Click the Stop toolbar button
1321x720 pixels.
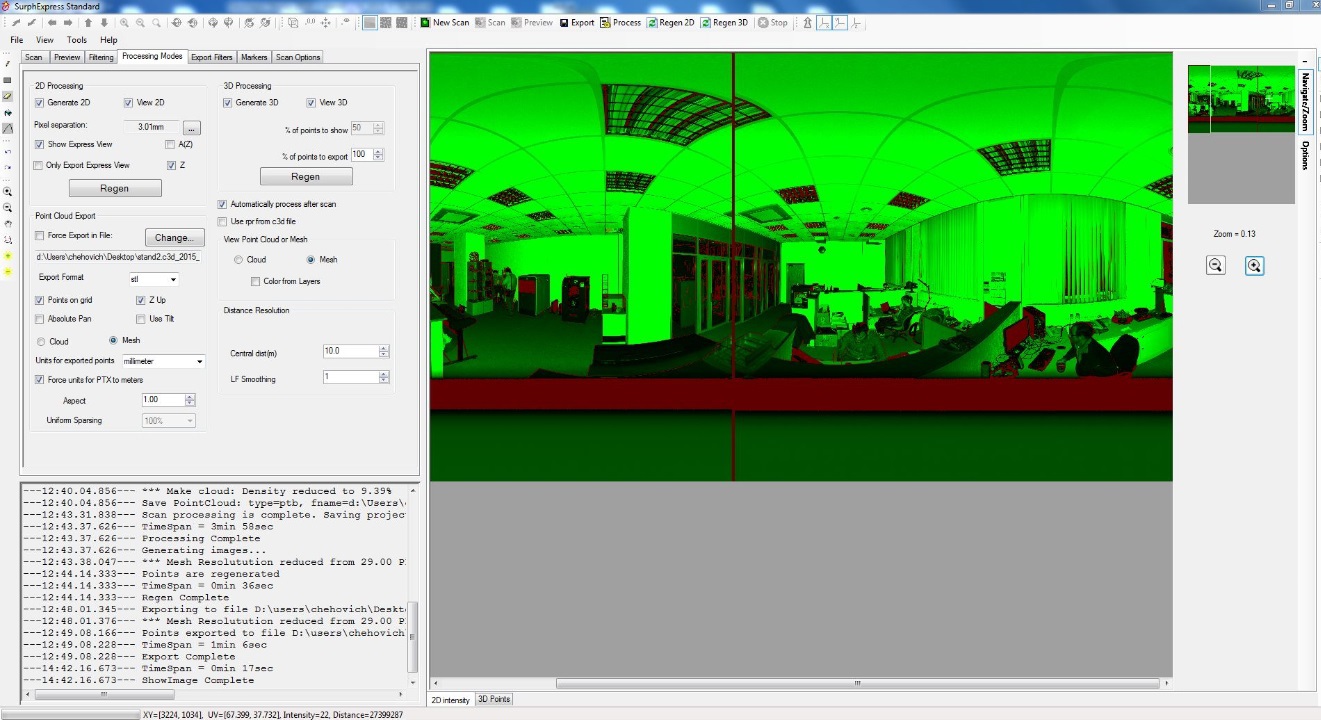pos(773,22)
